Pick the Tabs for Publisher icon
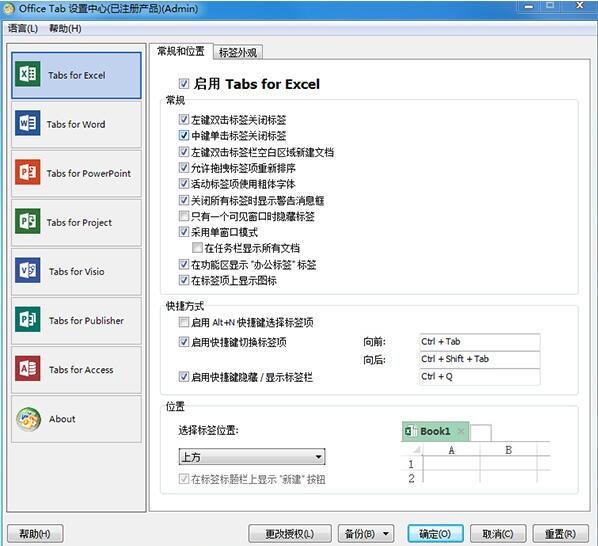The height and width of the screenshot is (546, 598). click(28, 320)
